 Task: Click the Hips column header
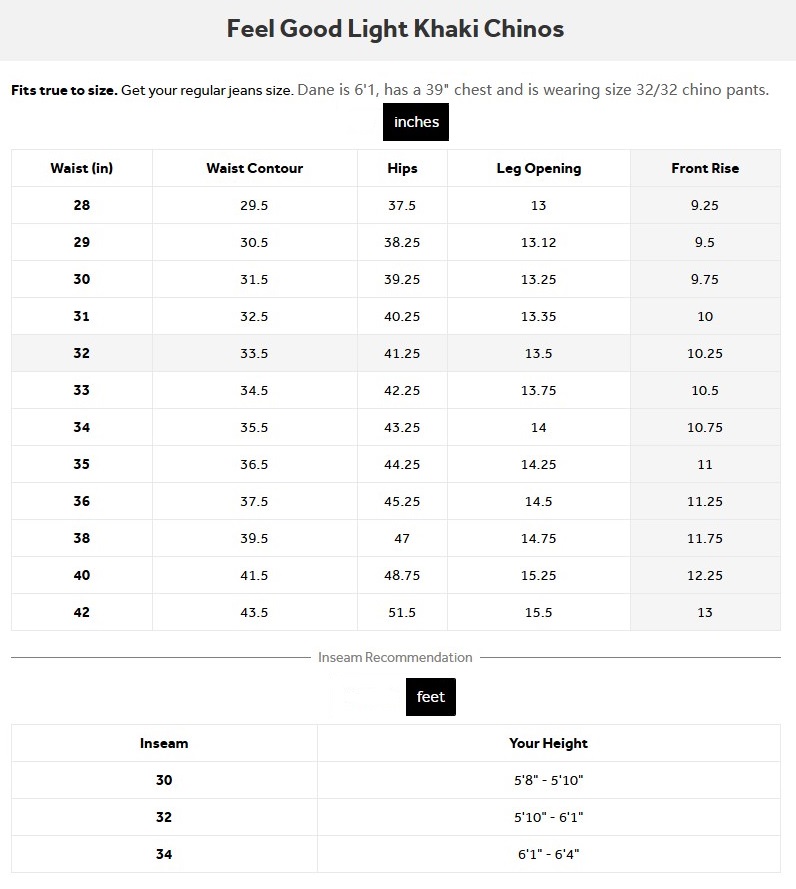pyautogui.click(x=402, y=168)
